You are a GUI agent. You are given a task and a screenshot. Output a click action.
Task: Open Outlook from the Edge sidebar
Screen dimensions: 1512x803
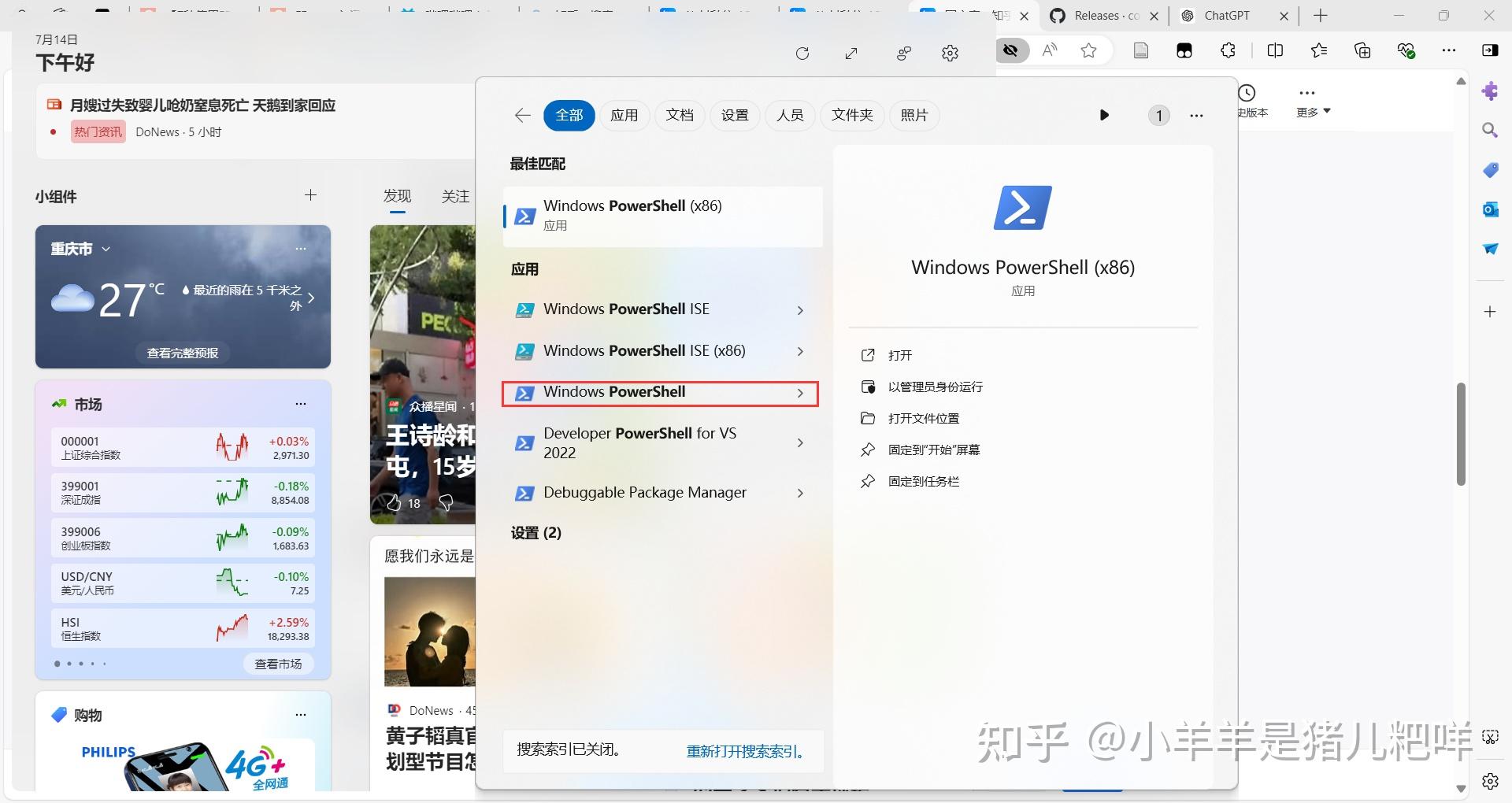tap(1490, 209)
